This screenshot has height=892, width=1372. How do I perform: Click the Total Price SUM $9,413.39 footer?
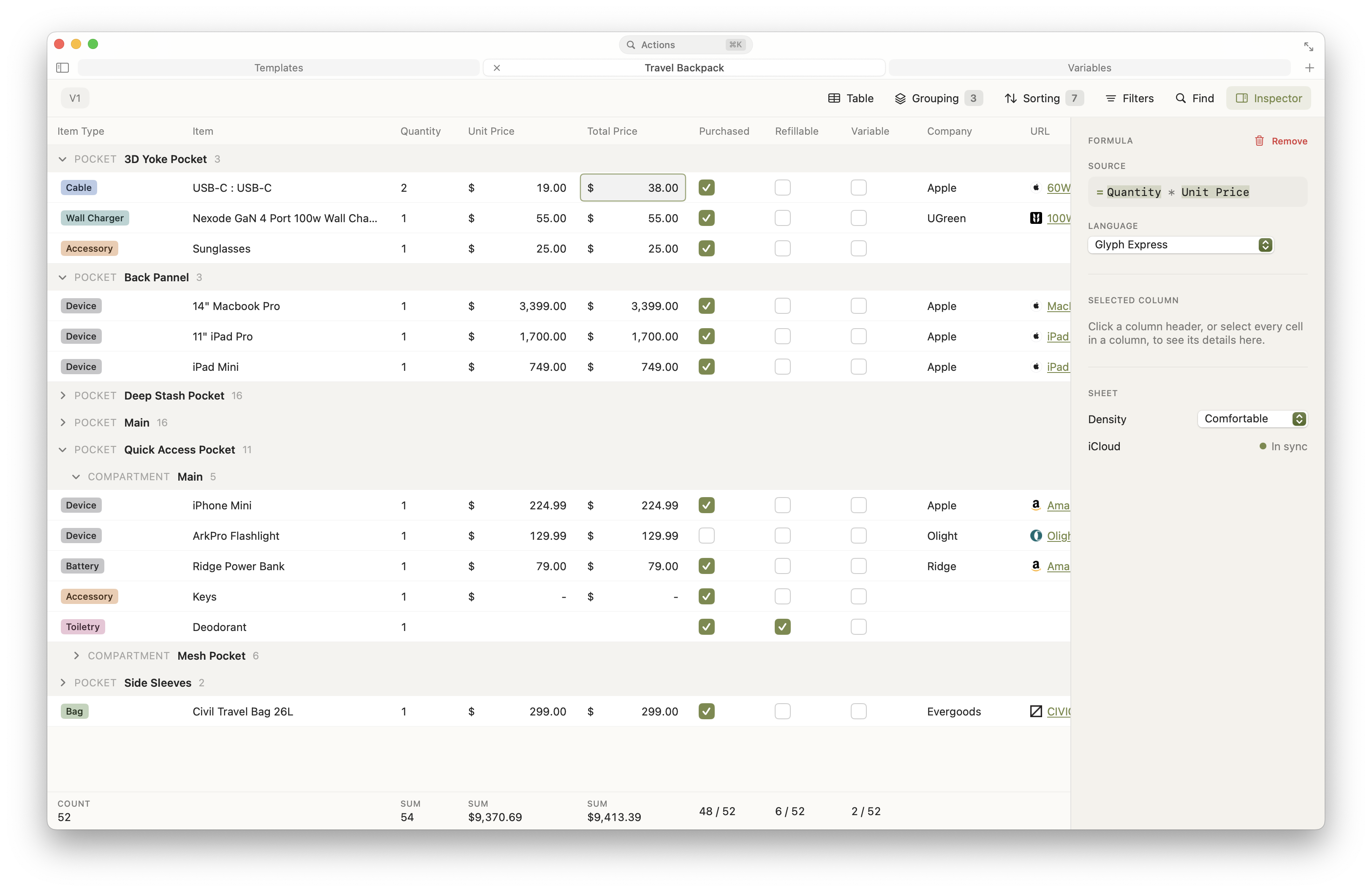click(x=614, y=811)
